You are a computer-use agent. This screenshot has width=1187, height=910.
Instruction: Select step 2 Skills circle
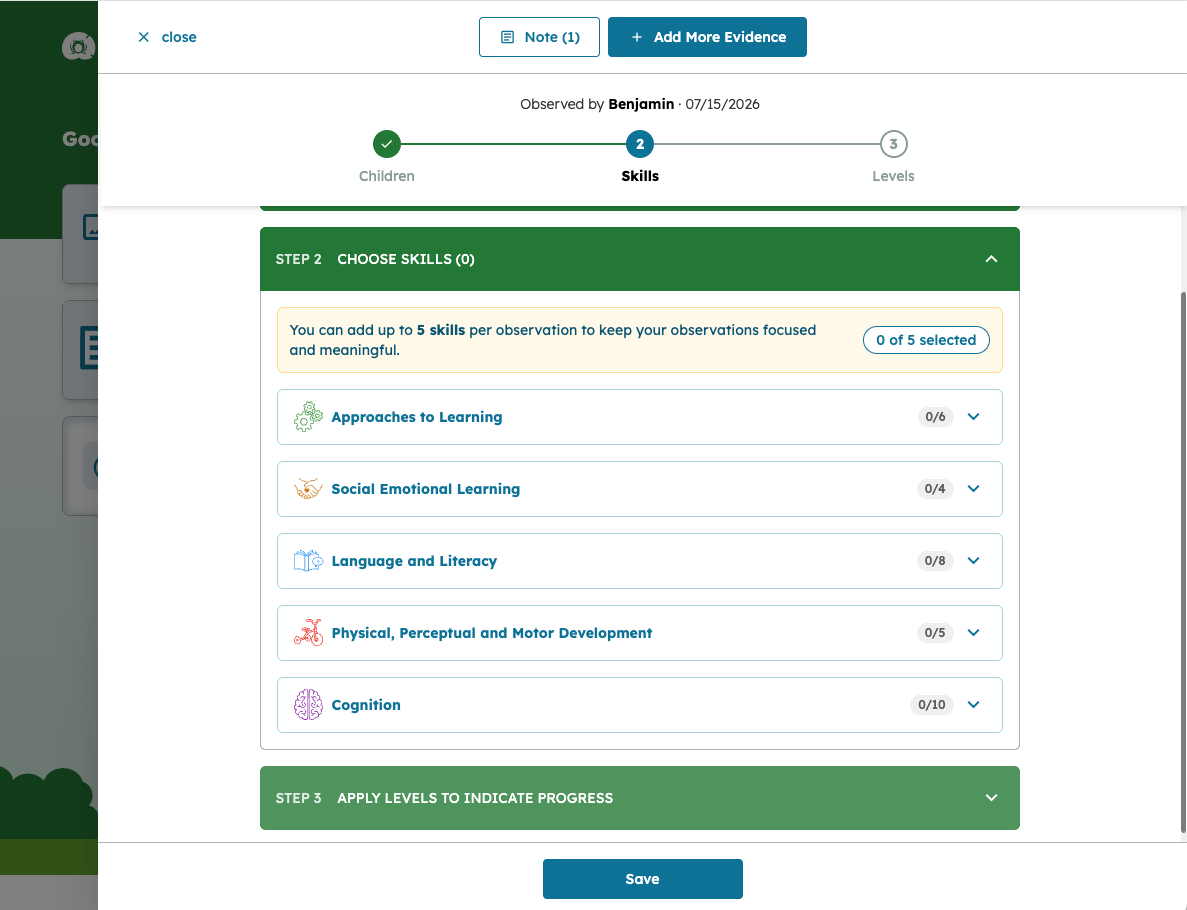click(x=640, y=144)
